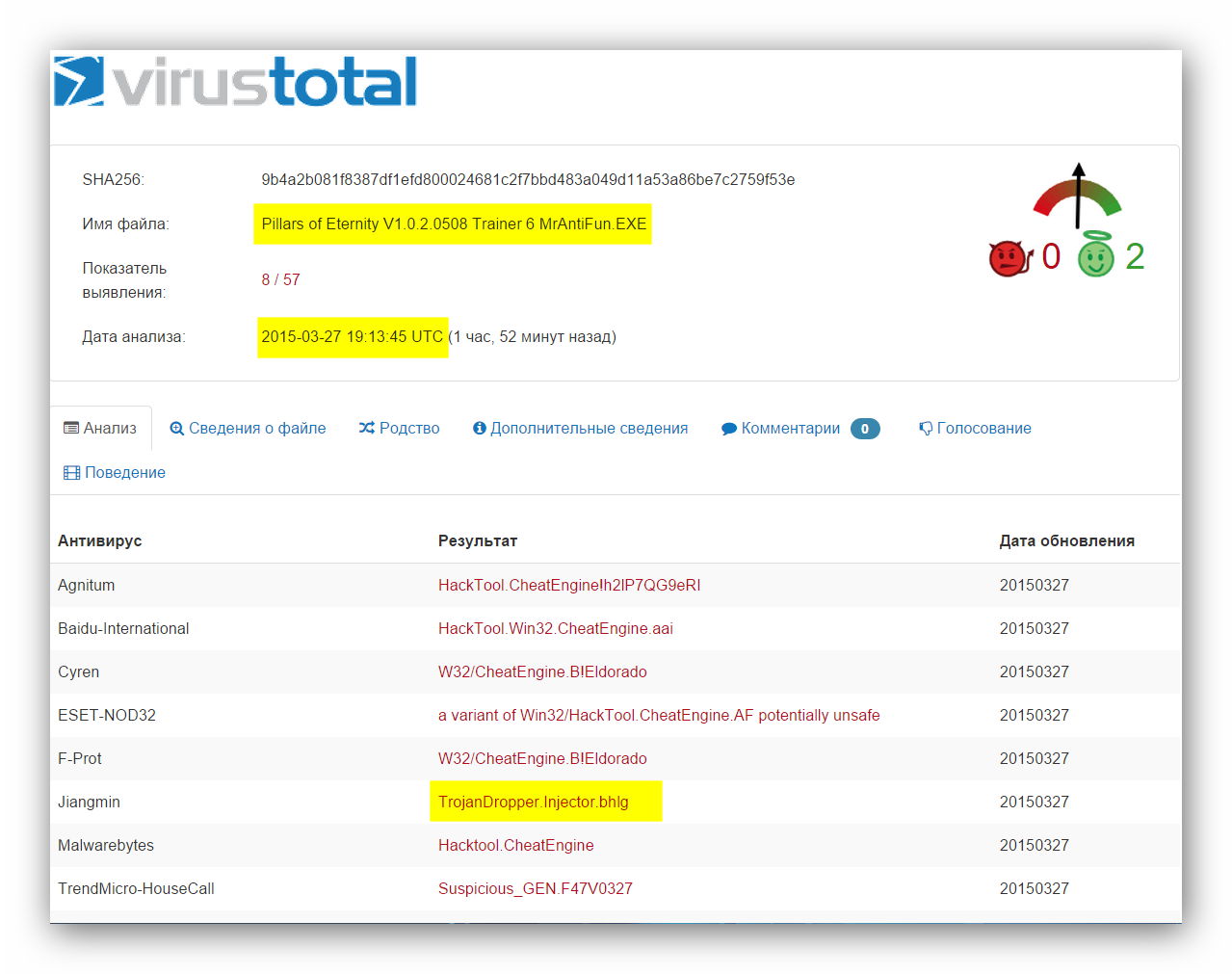Click the Agnitum update date 20150327
Image resolution: width=1232 pixels, height=974 pixels.
click(1035, 585)
